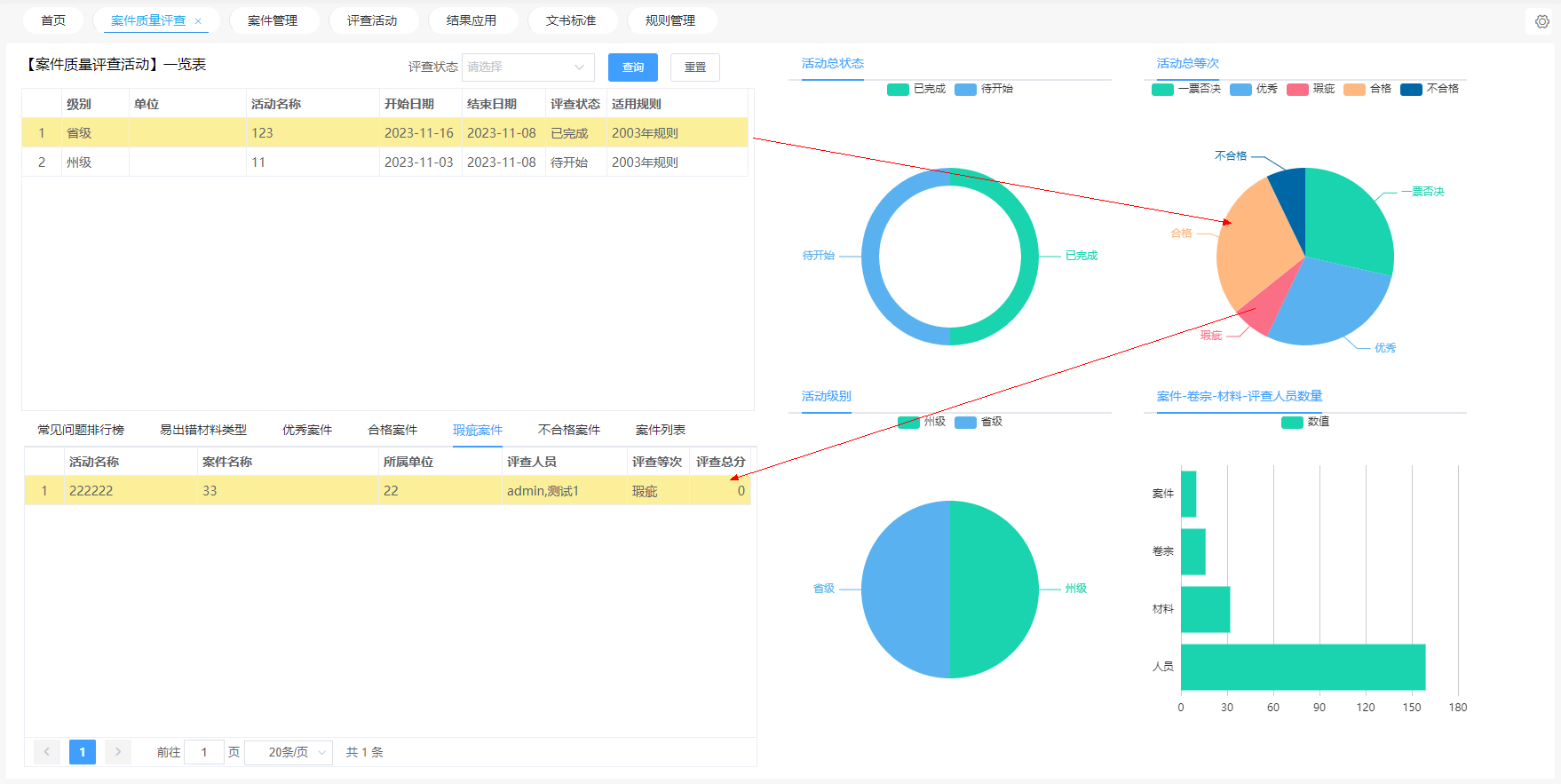Screen dimensions: 1561x784
Task: Click the 查询 button
Action: click(x=633, y=67)
